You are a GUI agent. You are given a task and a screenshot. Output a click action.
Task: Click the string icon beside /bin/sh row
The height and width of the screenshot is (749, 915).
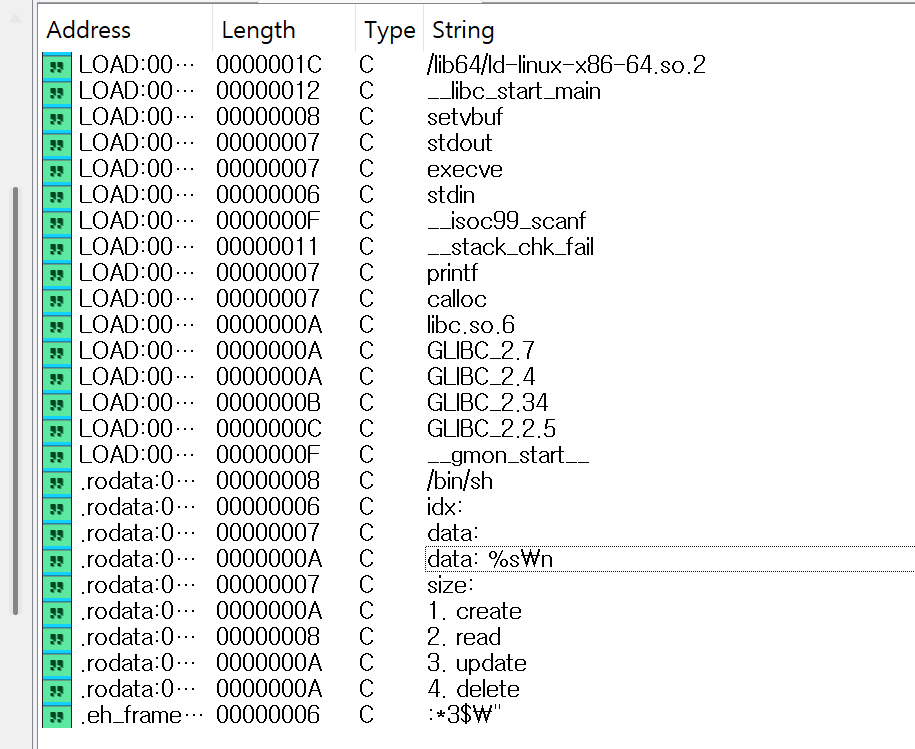pyautogui.click(x=57, y=481)
